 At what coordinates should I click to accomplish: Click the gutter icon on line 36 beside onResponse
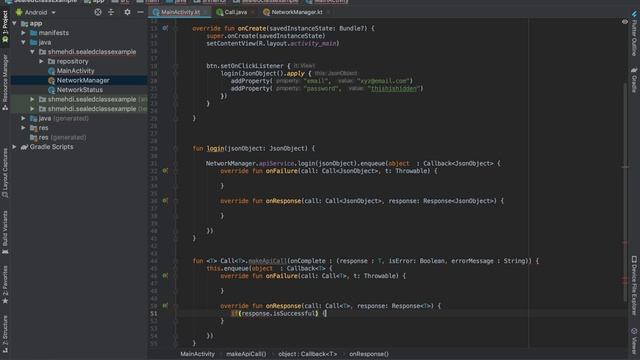[165, 200]
